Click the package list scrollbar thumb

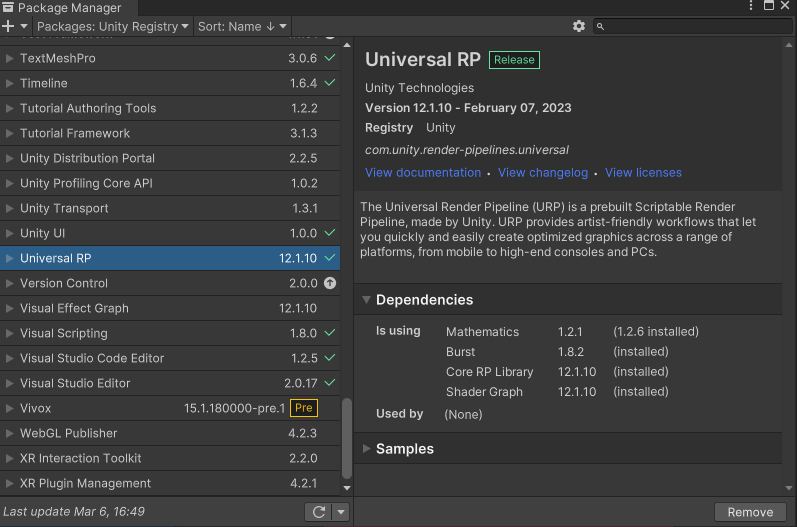[x=347, y=439]
